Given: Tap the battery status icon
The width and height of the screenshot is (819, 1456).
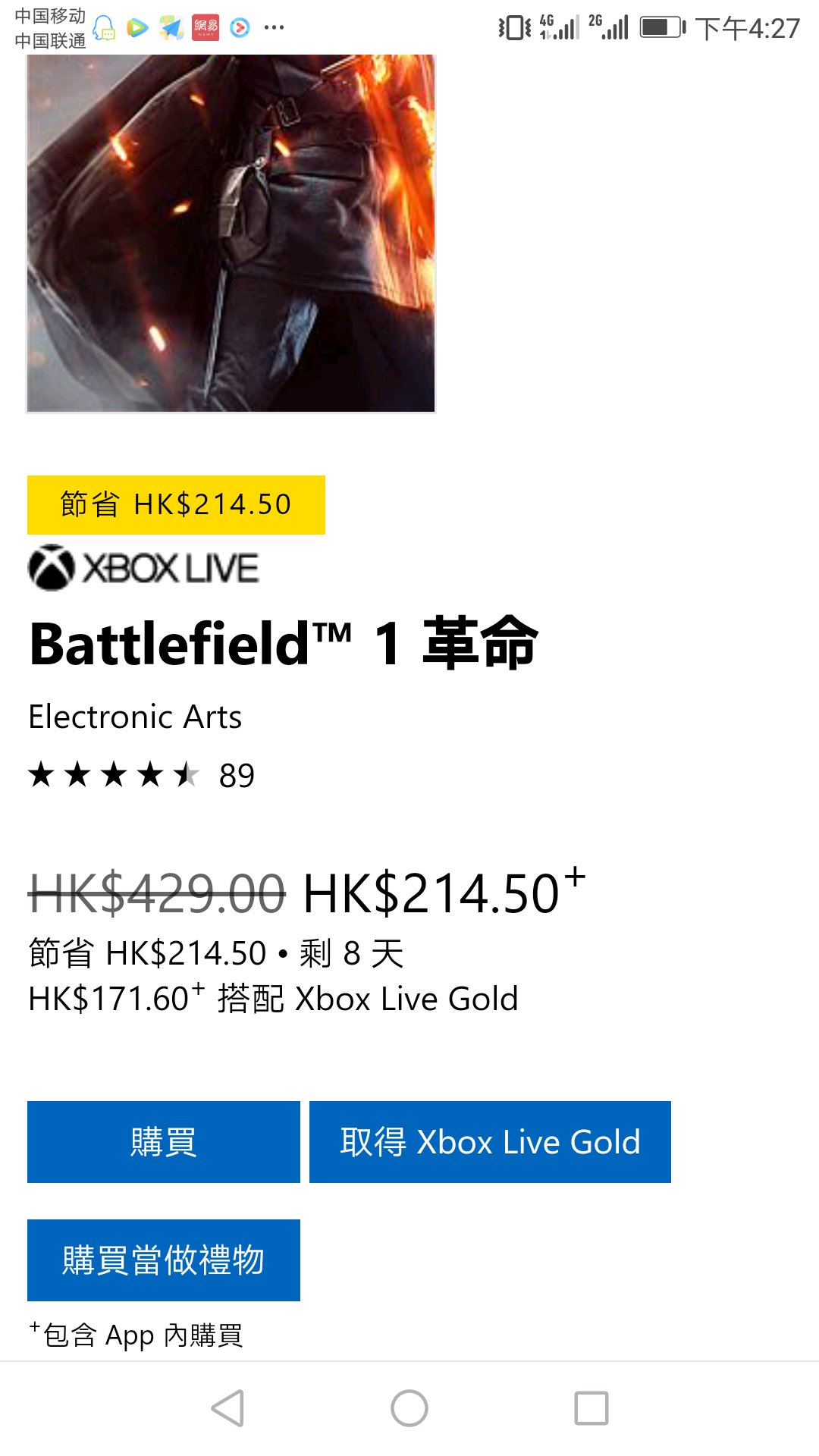Looking at the screenshot, I should point(662,28).
